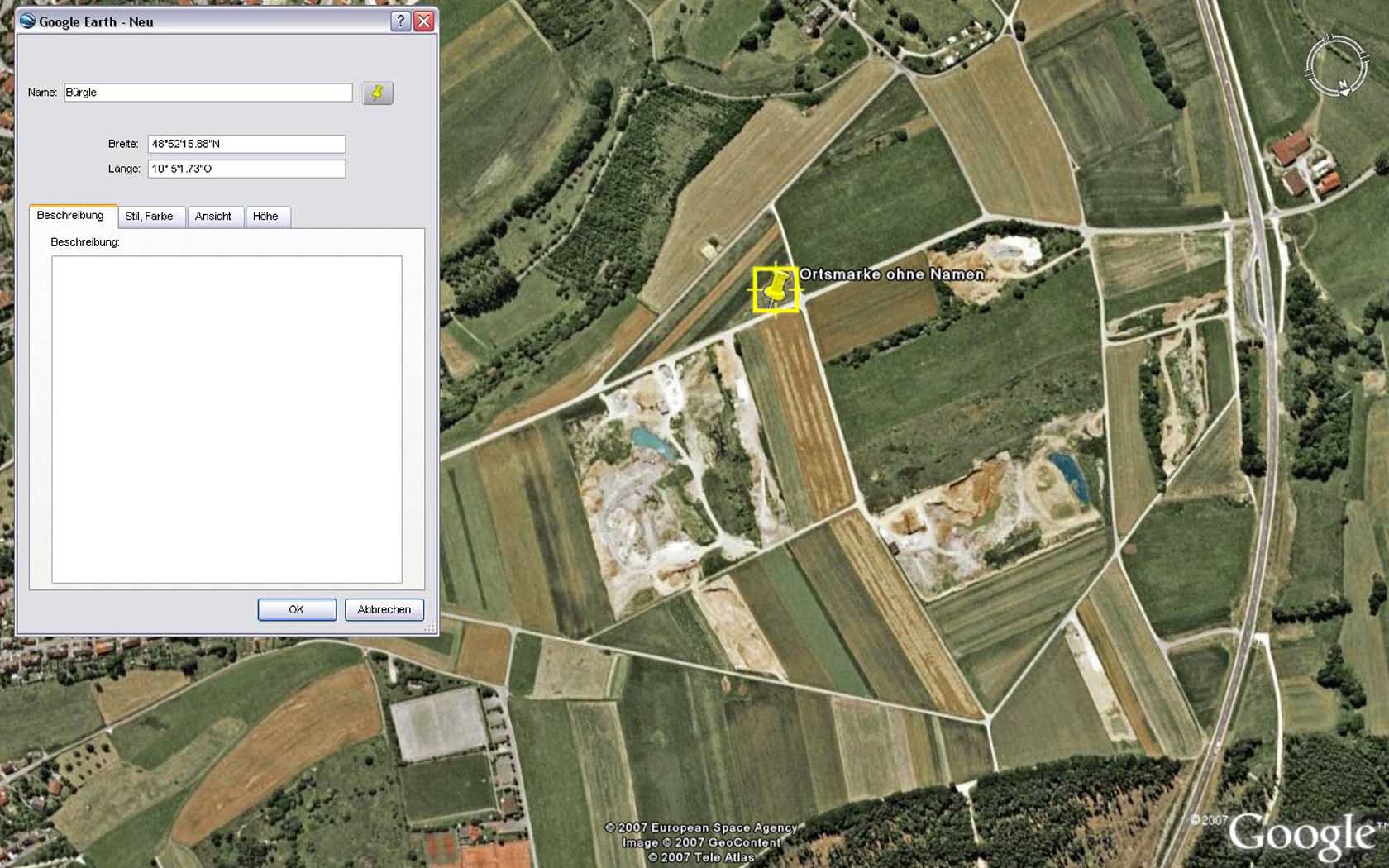This screenshot has height=868, width=1389.
Task: Click inside the Beschreibung text area
Action: tap(227, 419)
